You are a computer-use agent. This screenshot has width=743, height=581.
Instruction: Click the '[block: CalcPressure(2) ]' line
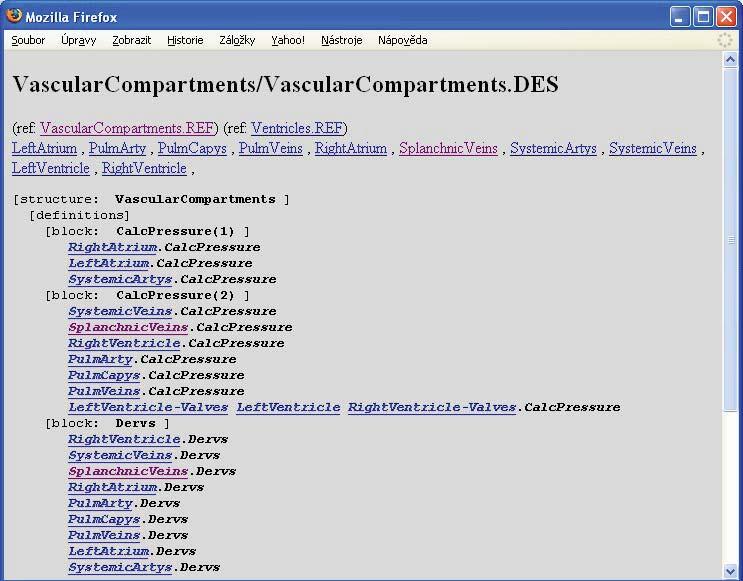pyautogui.click(x=147, y=296)
